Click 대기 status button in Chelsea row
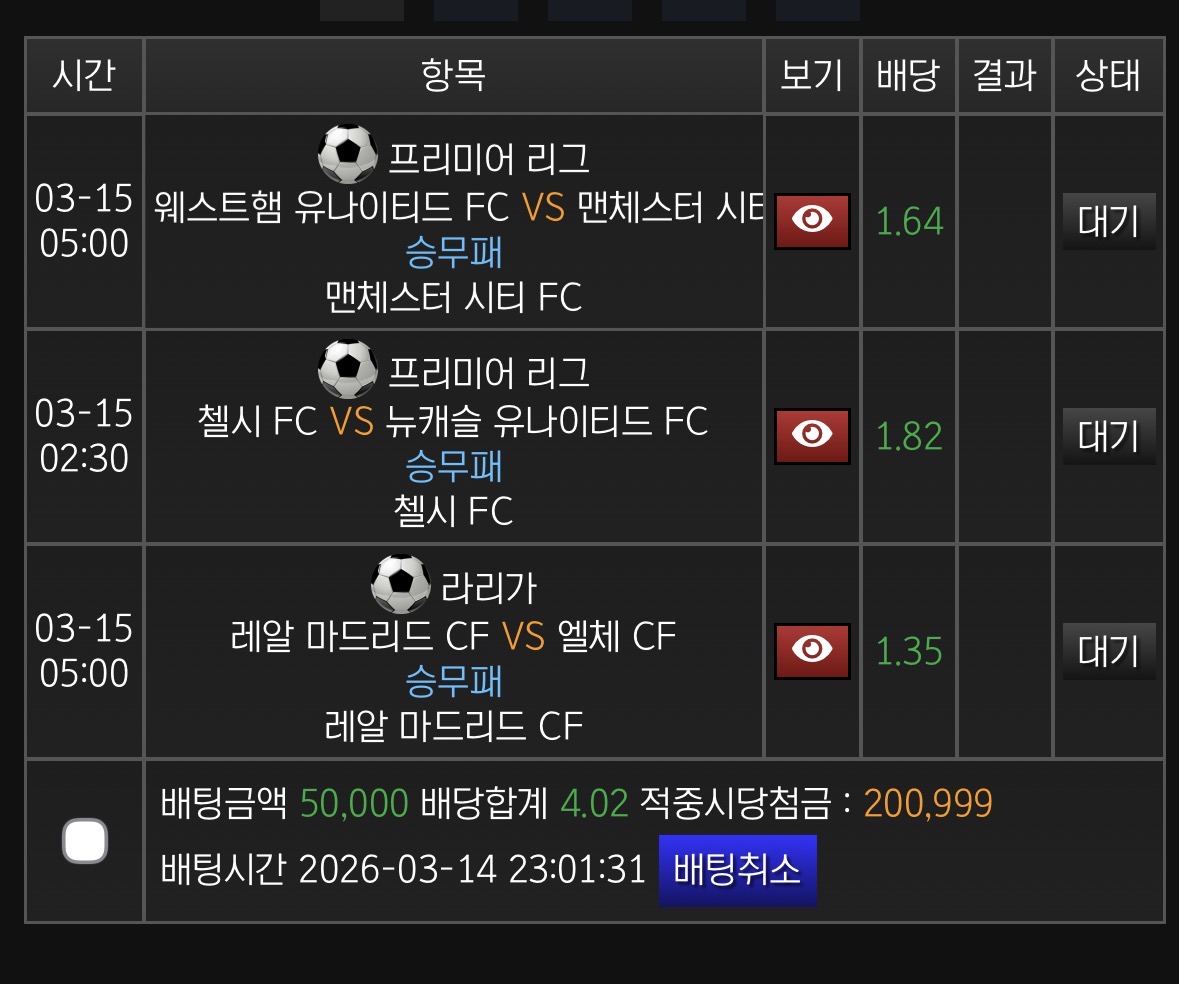 click(x=1108, y=436)
